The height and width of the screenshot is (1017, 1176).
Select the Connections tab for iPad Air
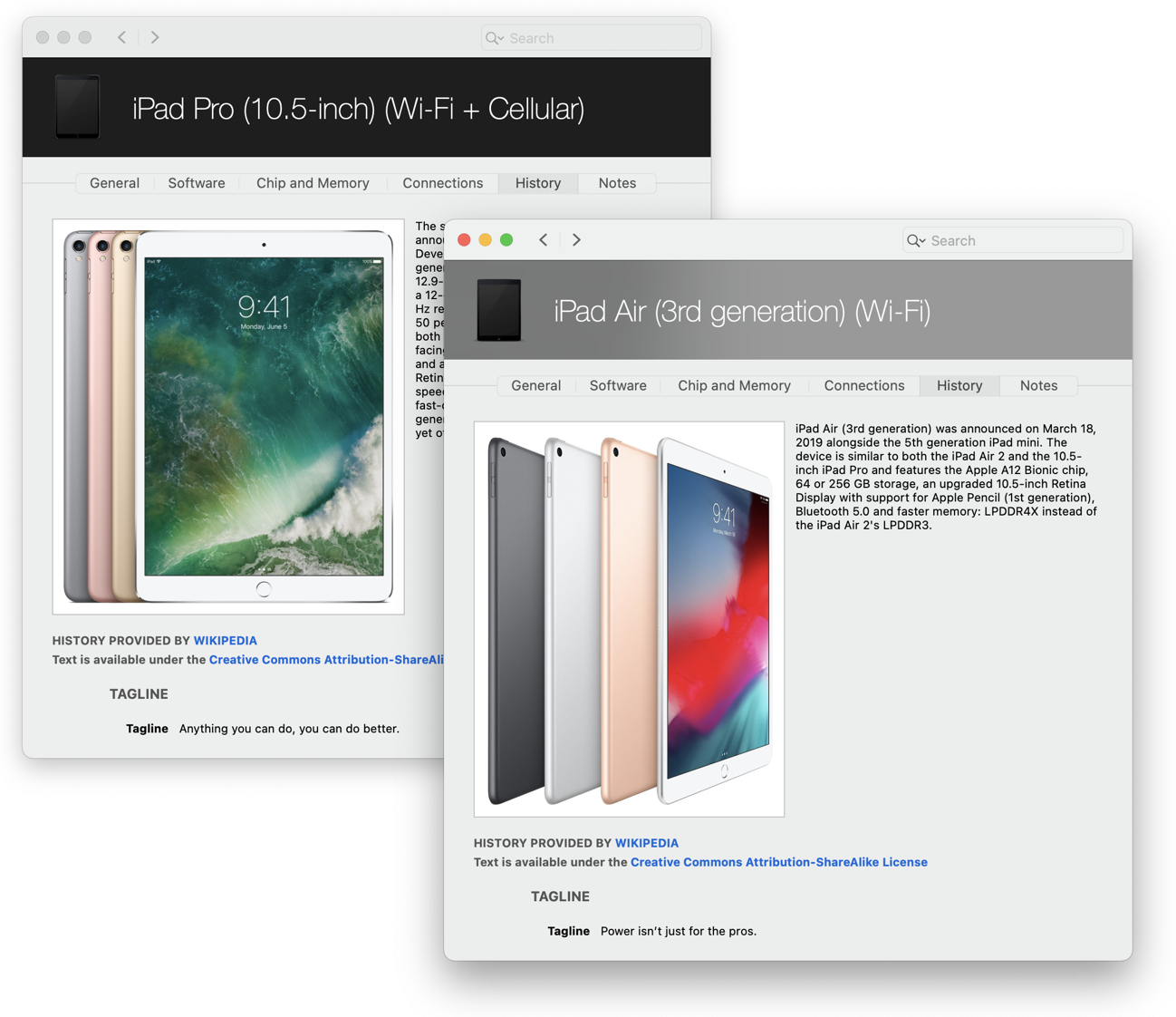(863, 385)
